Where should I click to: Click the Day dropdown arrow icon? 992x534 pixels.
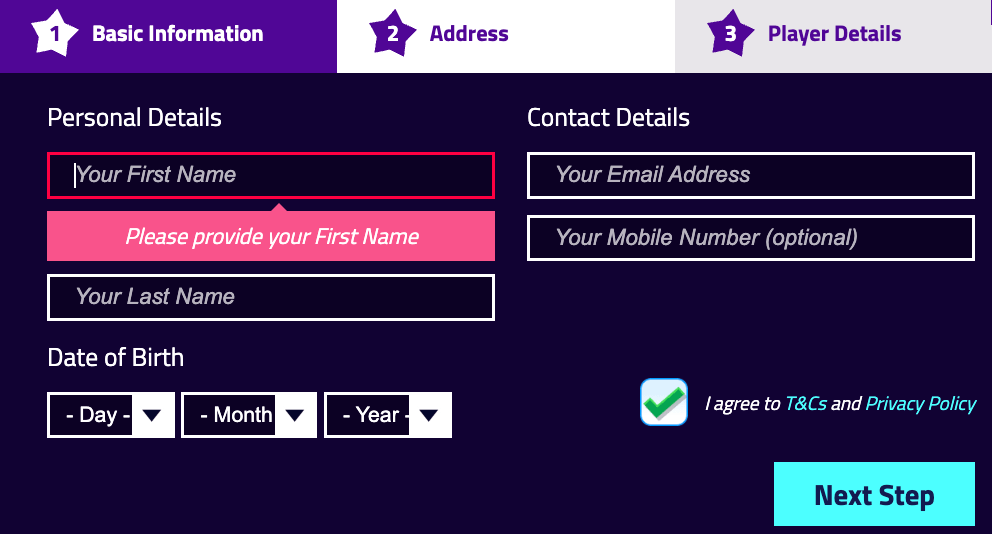point(152,415)
